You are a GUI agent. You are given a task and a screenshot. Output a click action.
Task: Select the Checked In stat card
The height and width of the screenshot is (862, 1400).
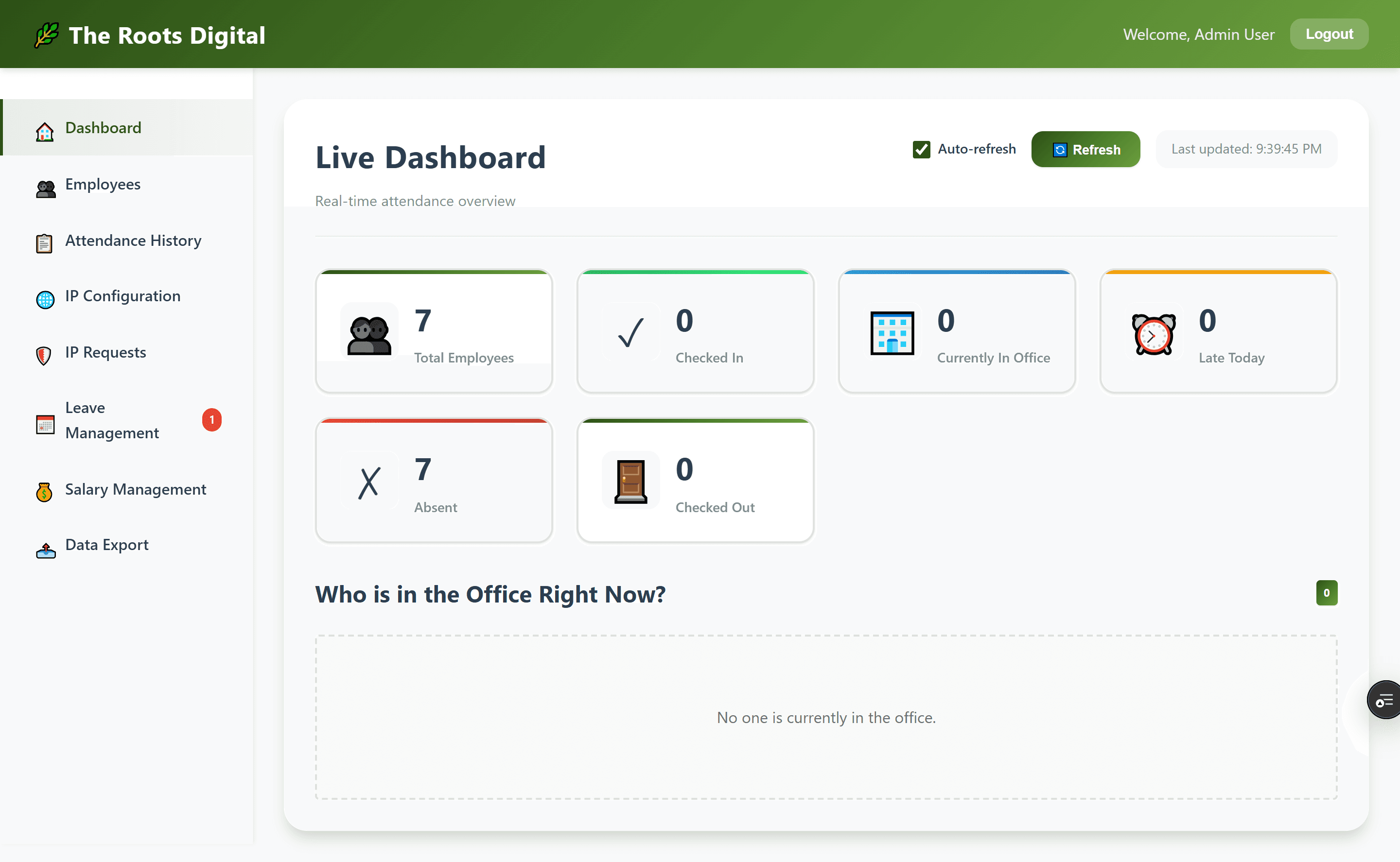point(695,331)
